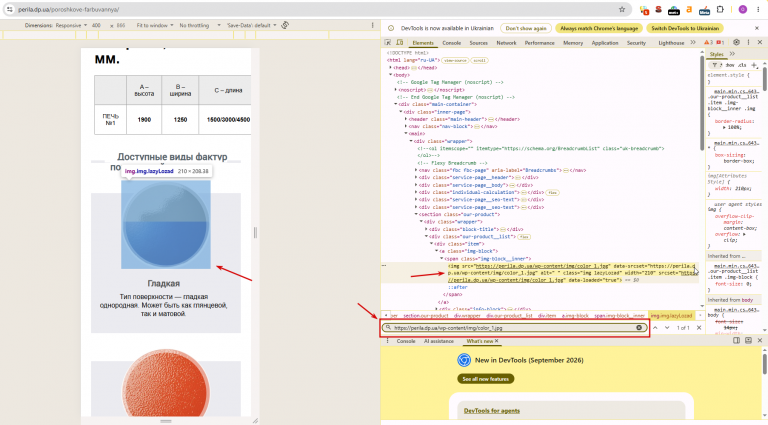The width and height of the screenshot is (768, 425).
Task: Close the What's new tab
Action: [x=497, y=341]
